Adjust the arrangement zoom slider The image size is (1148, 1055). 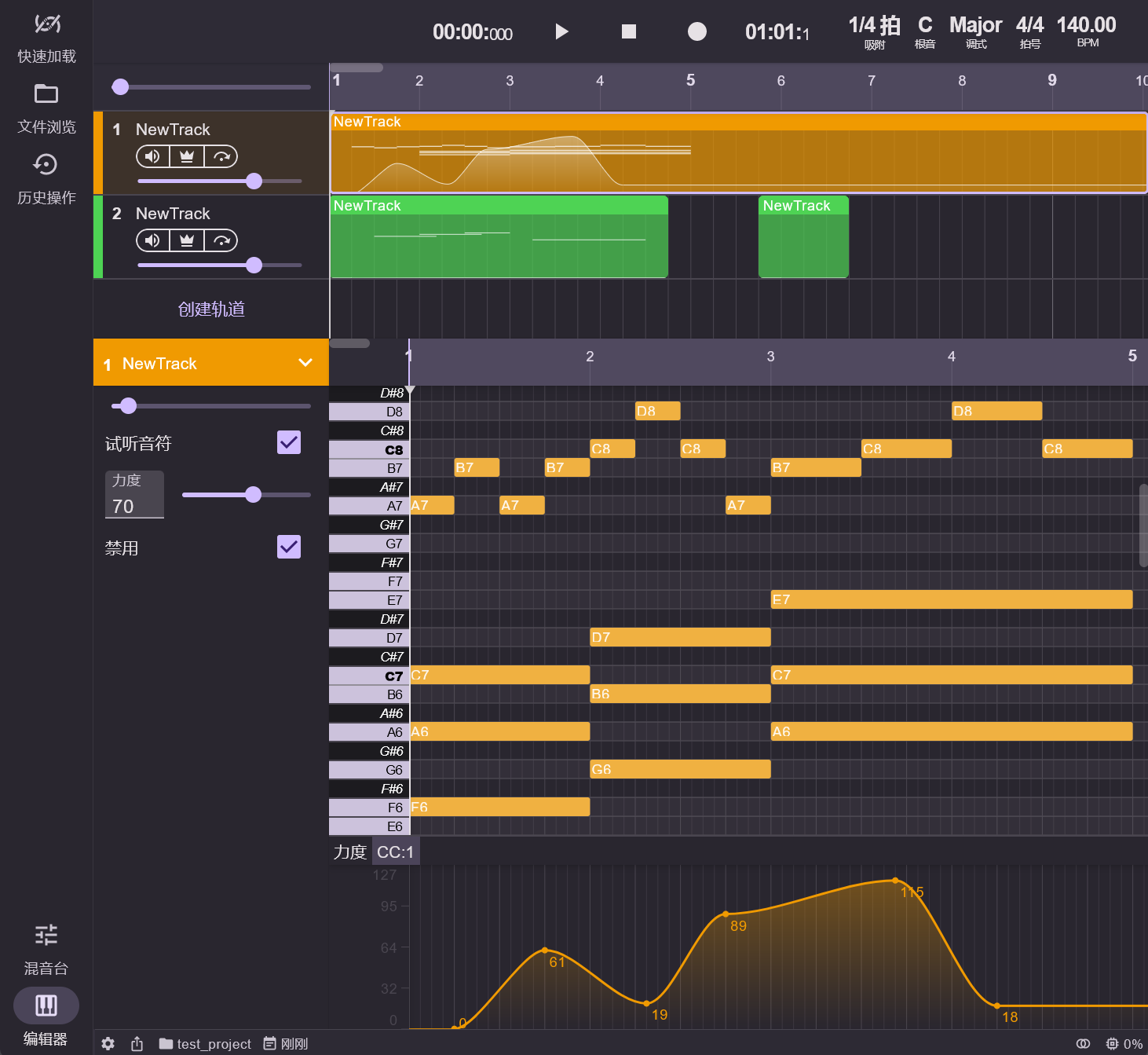click(211, 86)
